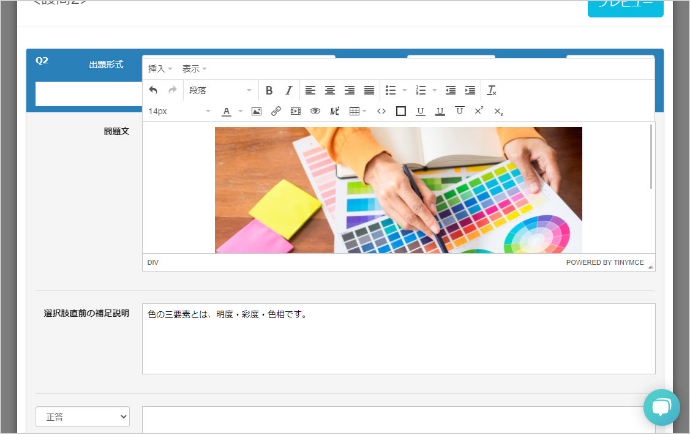Apply superscript formatting
The height and width of the screenshot is (434, 690).
click(x=479, y=111)
